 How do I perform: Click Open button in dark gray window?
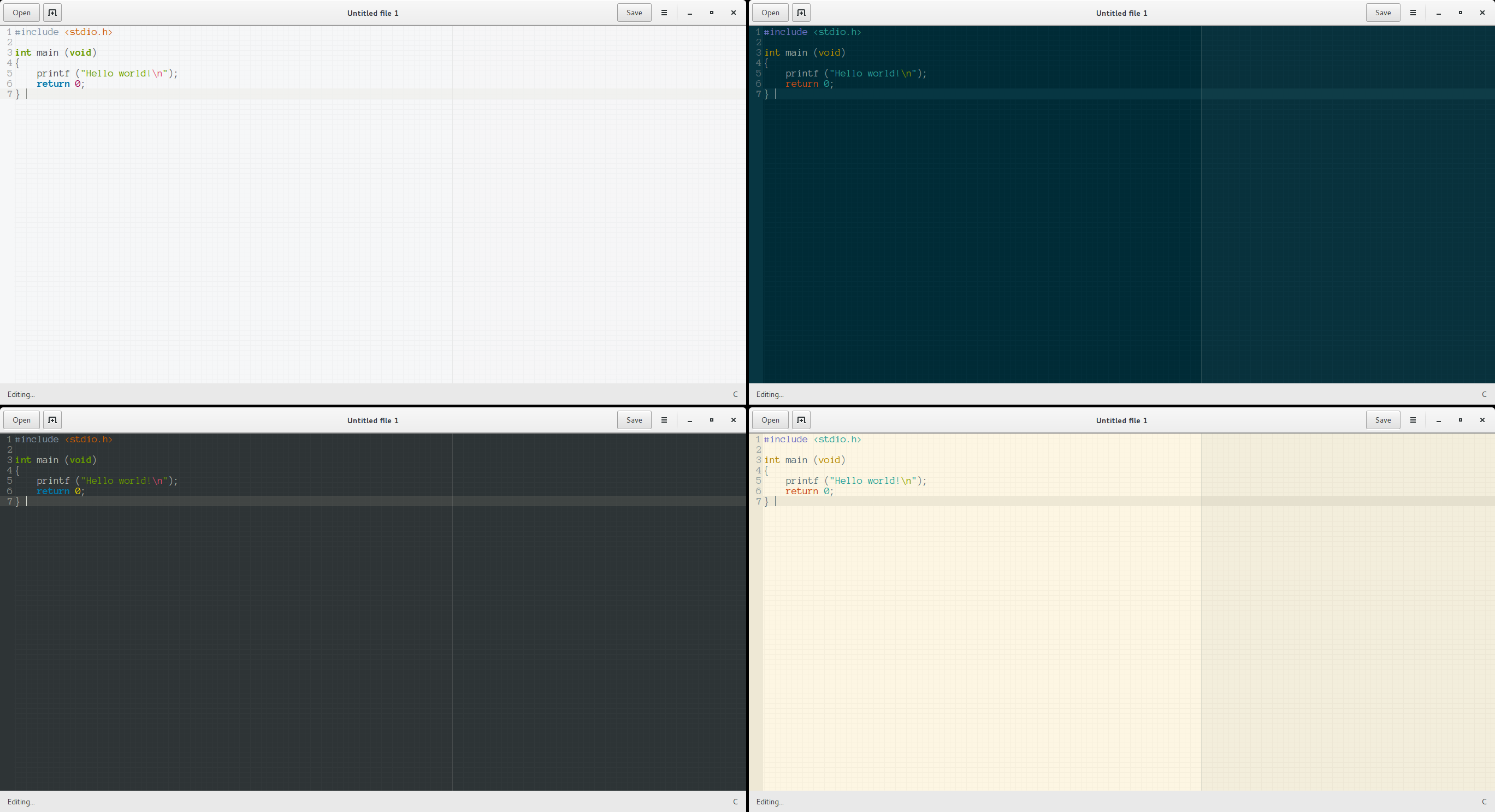[x=21, y=420]
